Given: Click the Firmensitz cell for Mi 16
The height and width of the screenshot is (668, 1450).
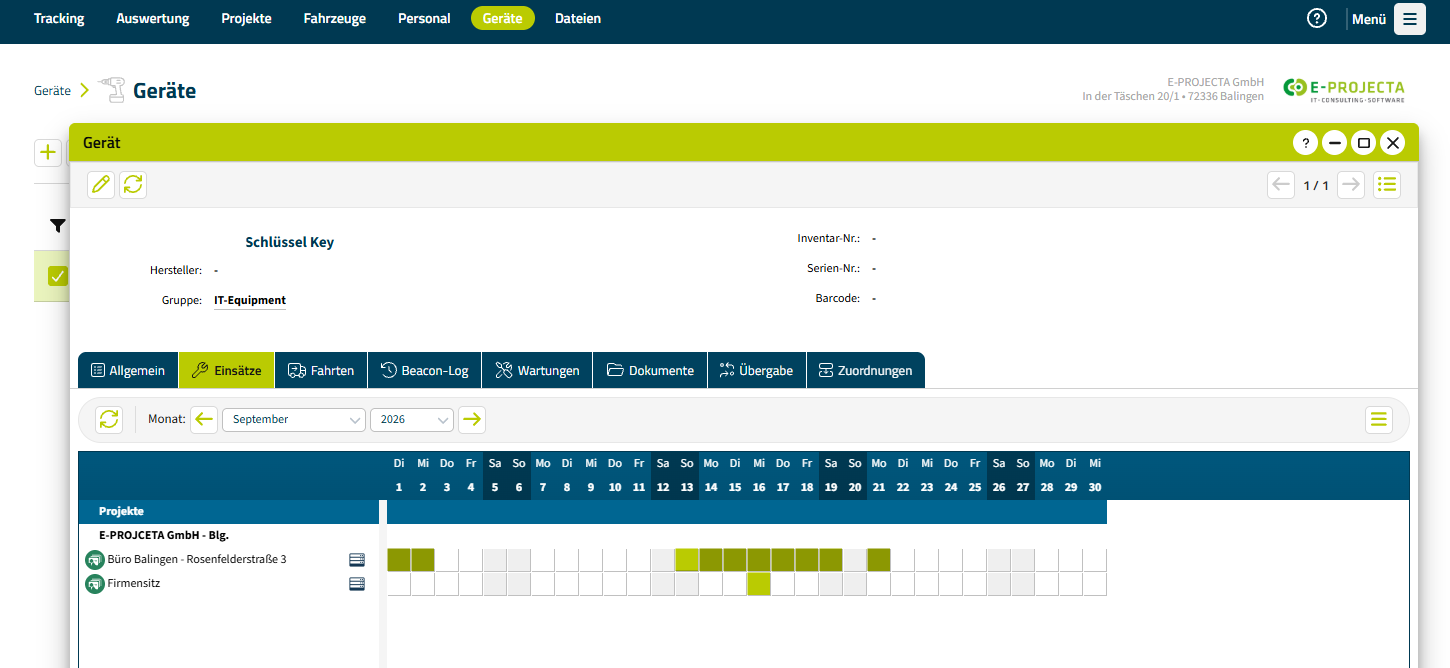Looking at the screenshot, I should coord(759,583).
